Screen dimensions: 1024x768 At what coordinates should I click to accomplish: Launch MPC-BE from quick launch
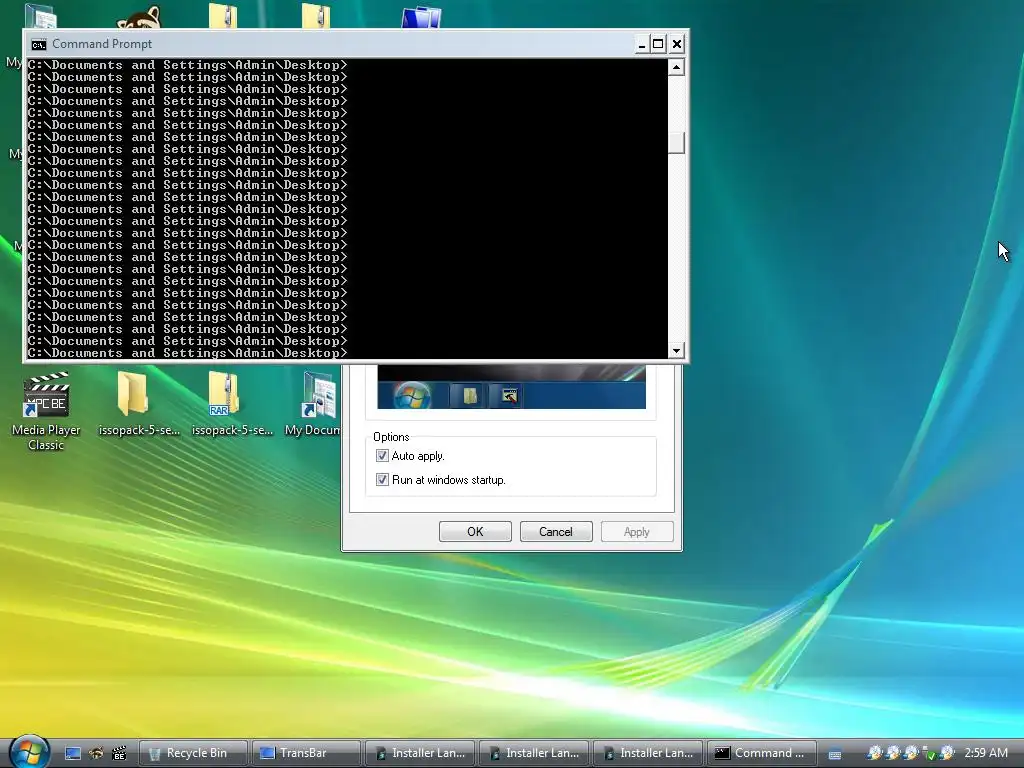(x=119, y=754)
